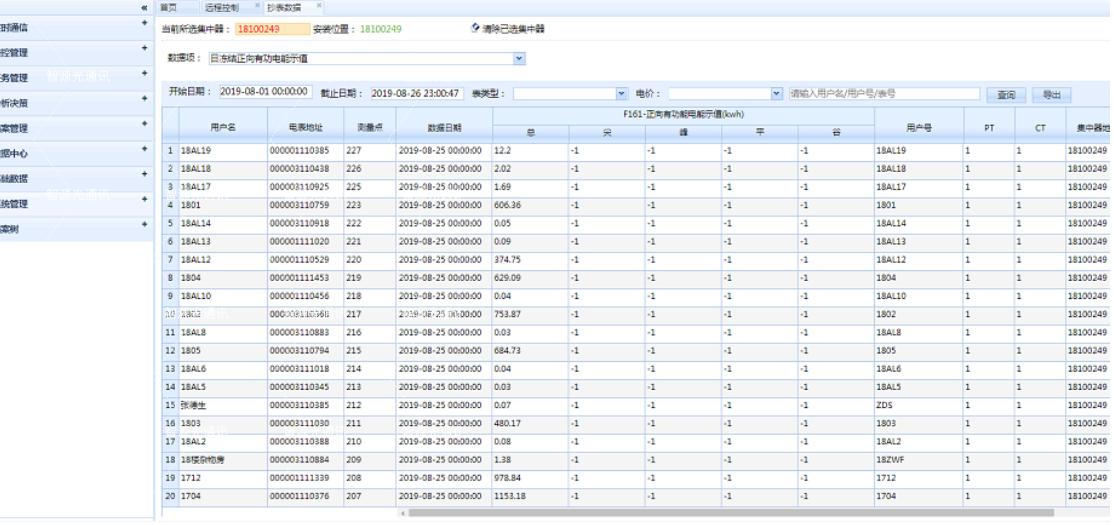
Task: Click row number 20 cell
Action: pos(171,496)
